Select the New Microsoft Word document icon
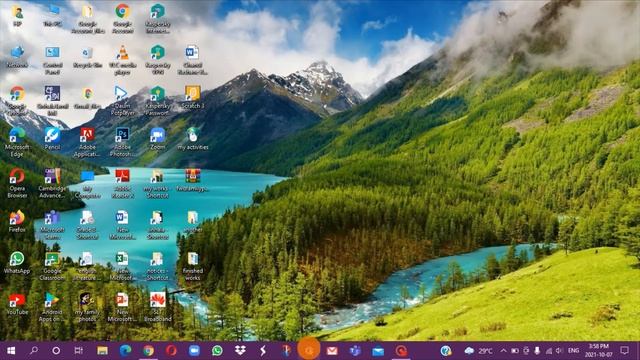This screenshot has width=640, height=360. pos(122,224)
